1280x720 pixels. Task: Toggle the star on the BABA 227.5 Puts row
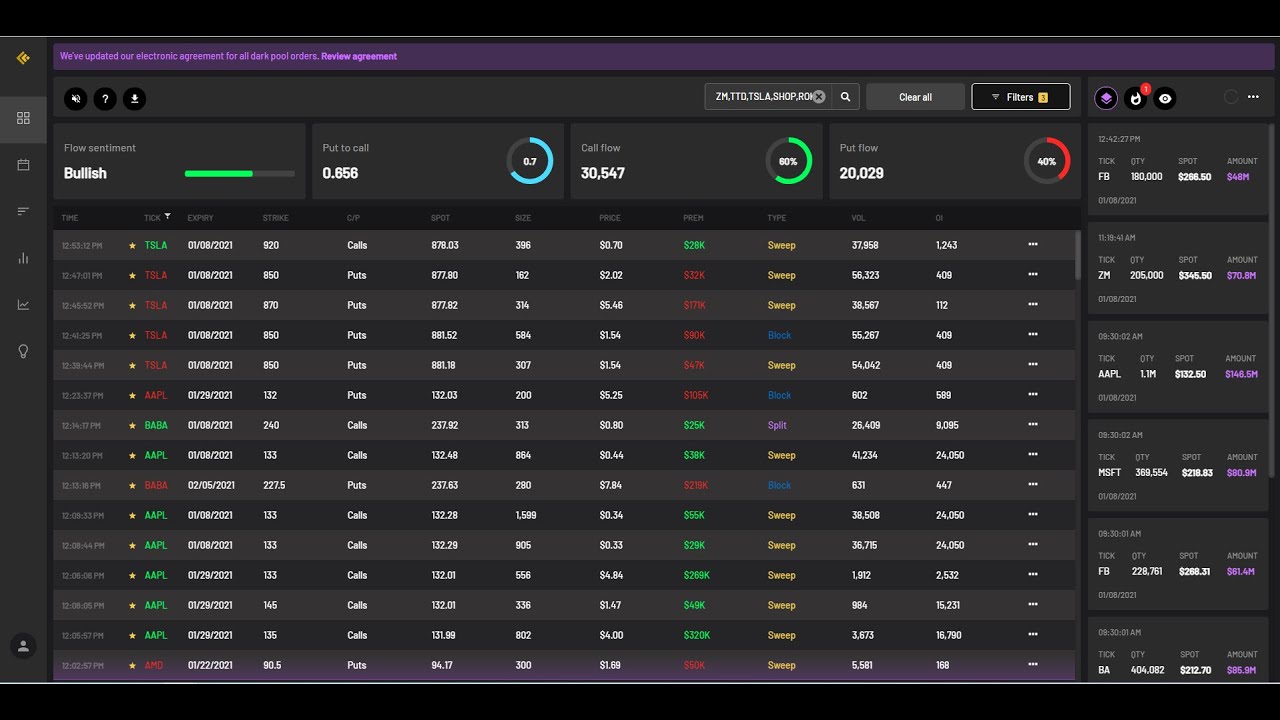[x=132, y=485]
